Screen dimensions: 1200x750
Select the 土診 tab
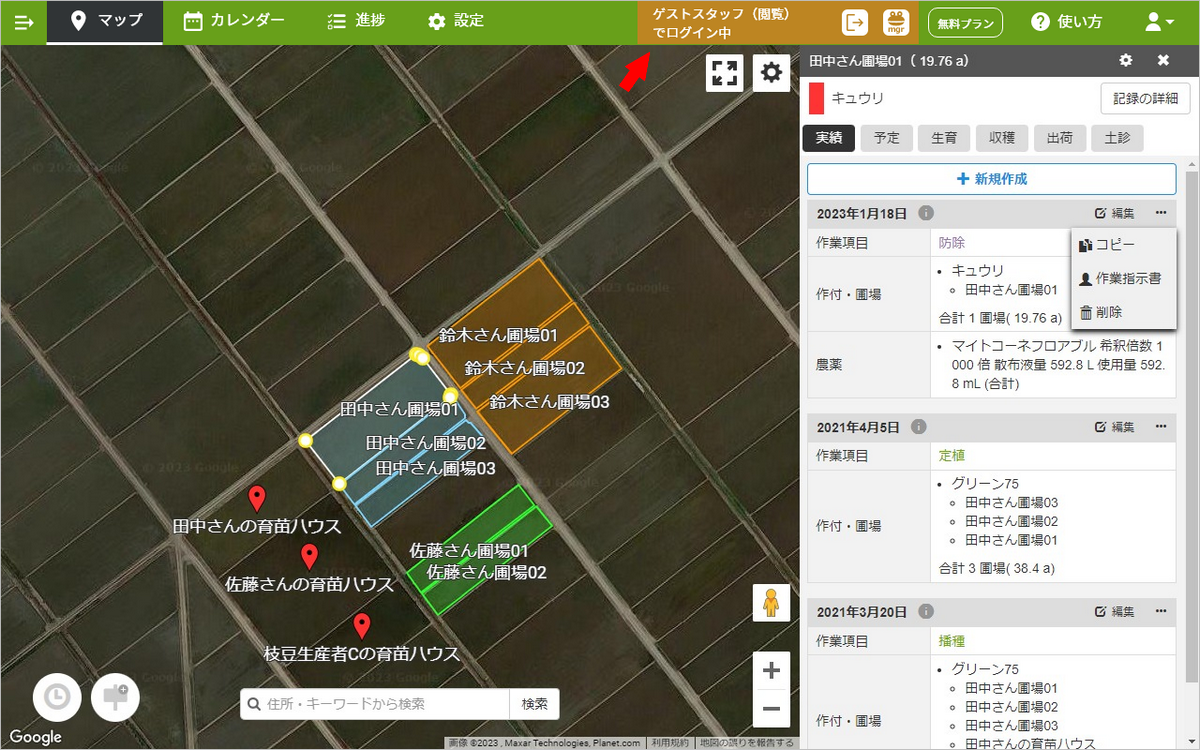pos(1118,139)
